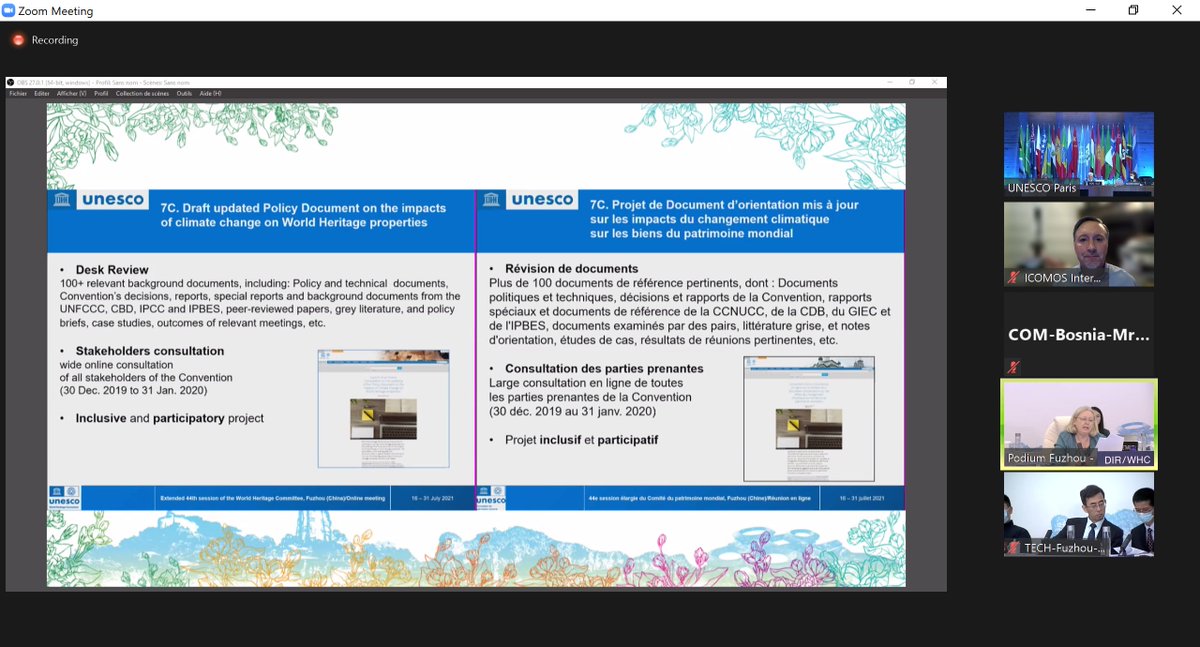Click 'Inclusive and participatory project' bullet
1200x647 pixels.
(169, 418)
